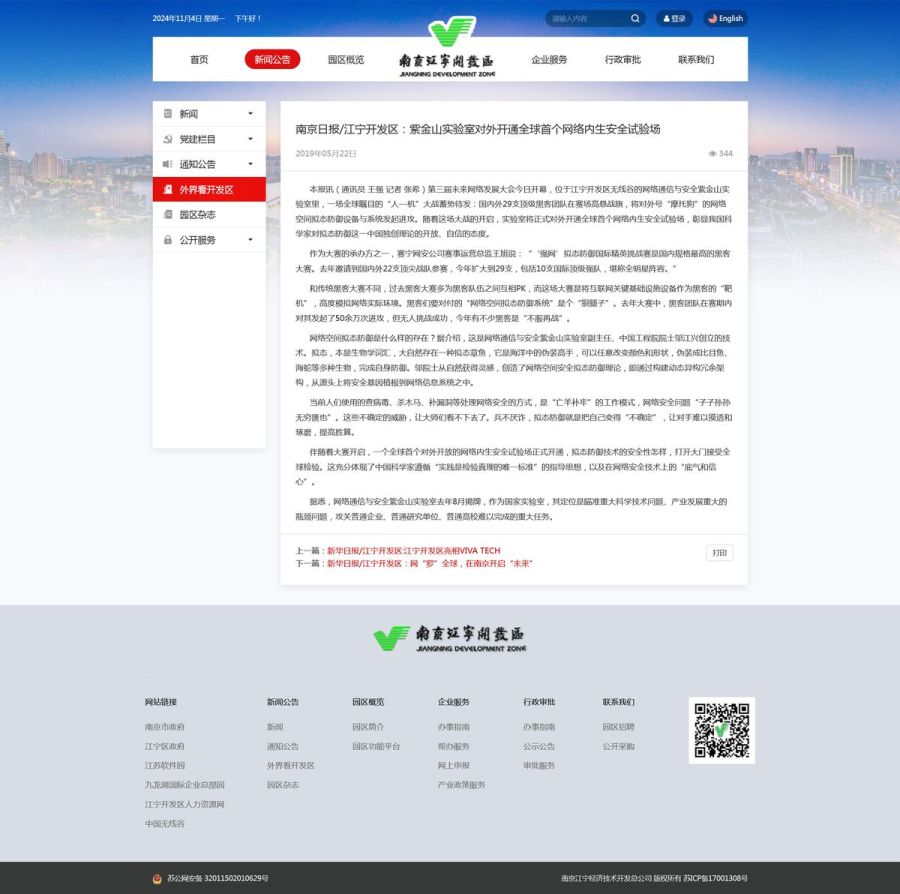
Task: Click the search magnifier icon
Action: (635, 19)
